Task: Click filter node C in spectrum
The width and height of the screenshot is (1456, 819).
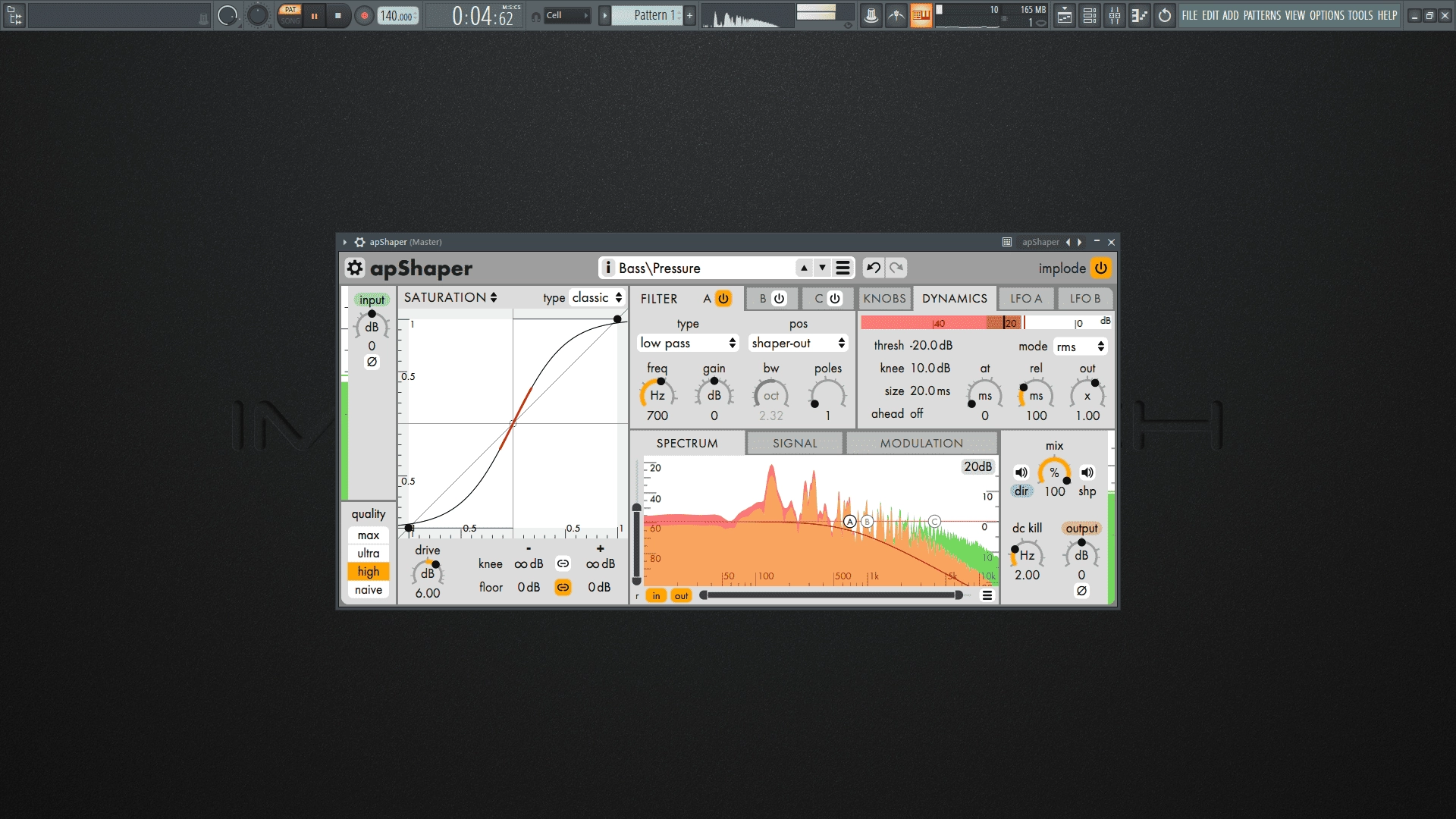Action: [x=934, y=521]
